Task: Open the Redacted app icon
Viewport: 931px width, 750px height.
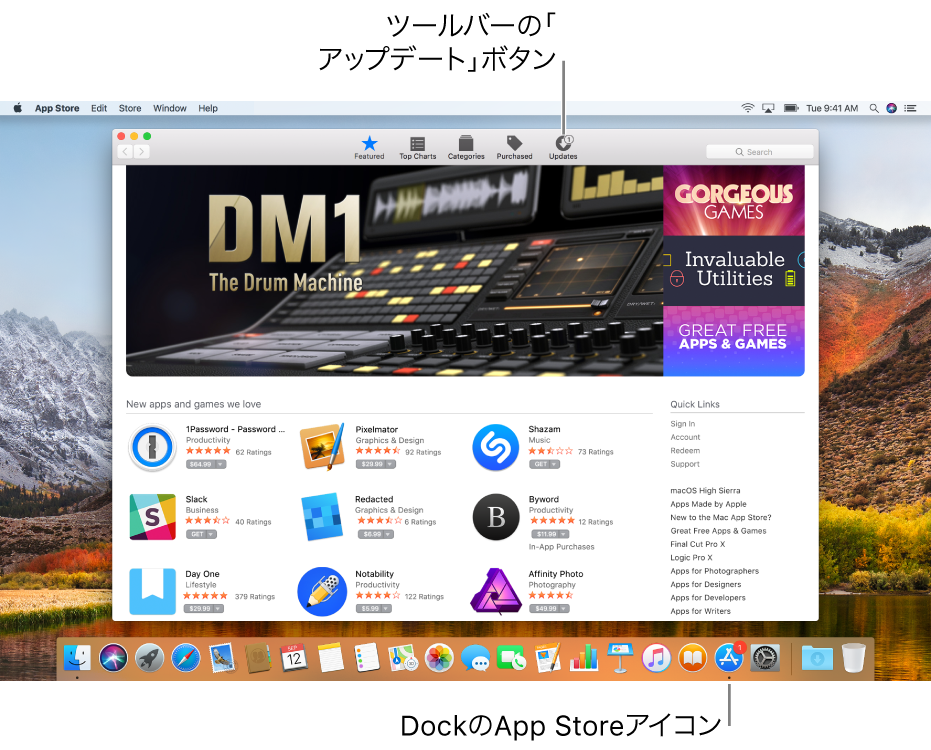Action: pos(322,517)
